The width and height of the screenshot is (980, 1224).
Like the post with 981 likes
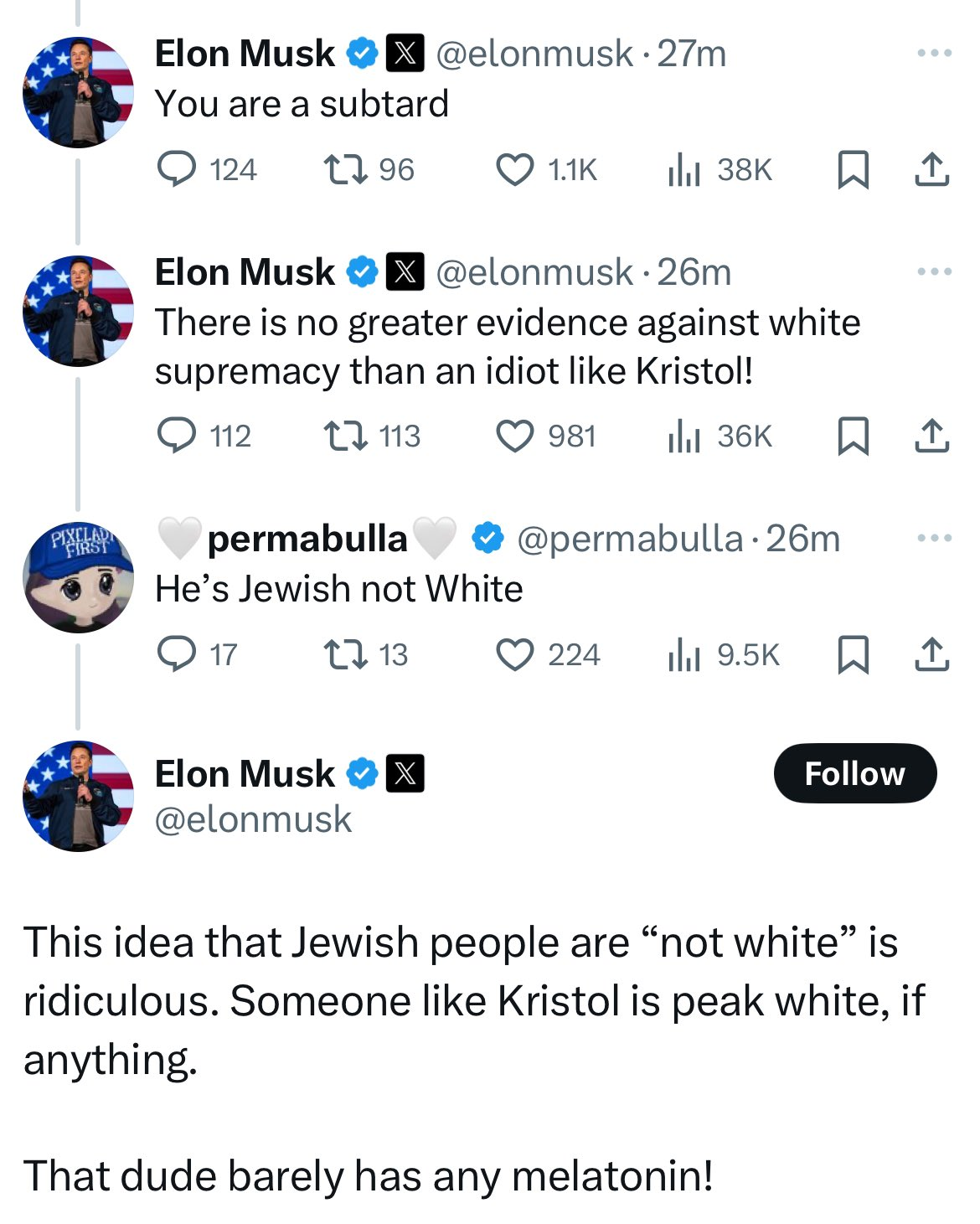pos(514,436)
